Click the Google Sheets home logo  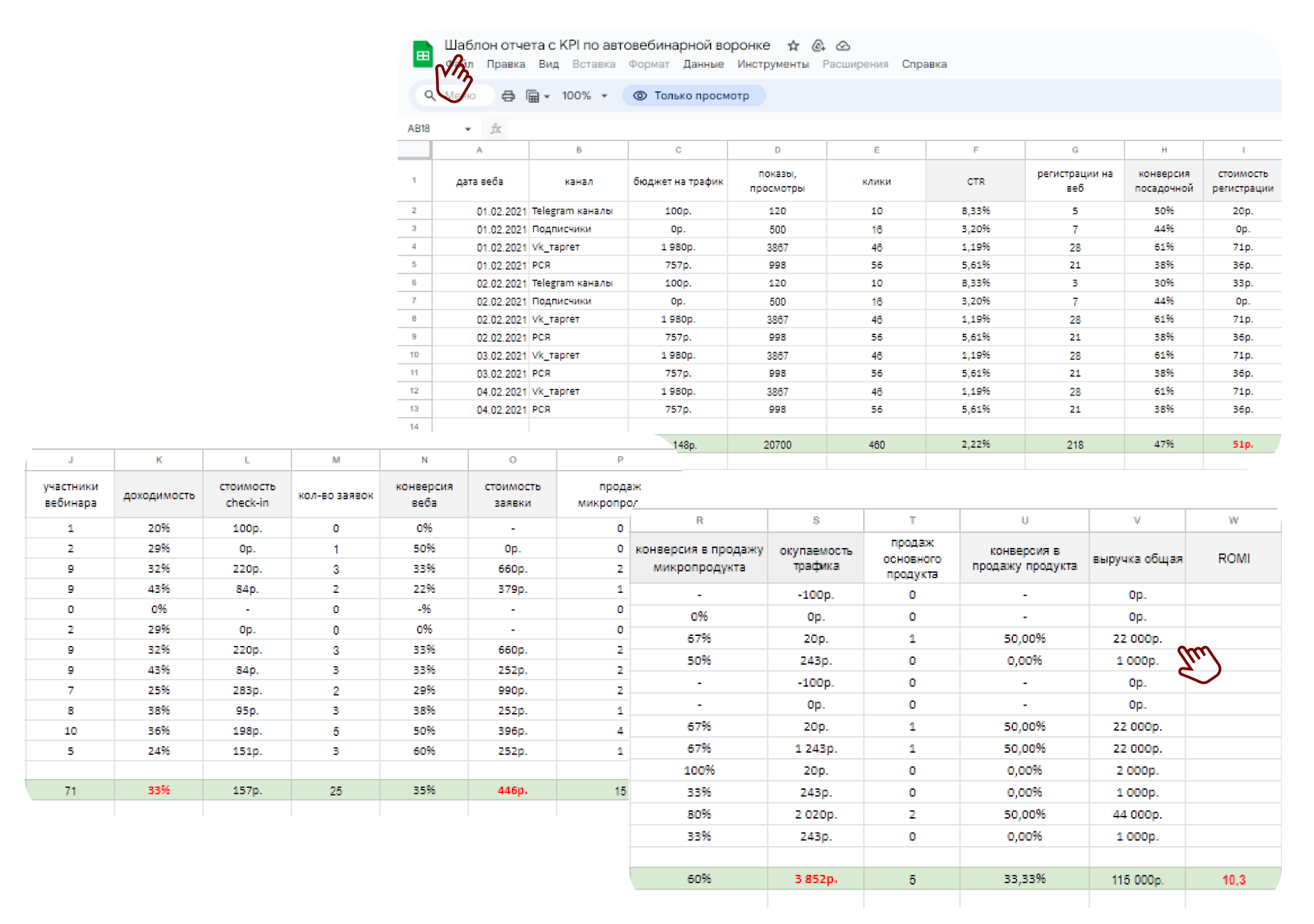coord(423,55)
